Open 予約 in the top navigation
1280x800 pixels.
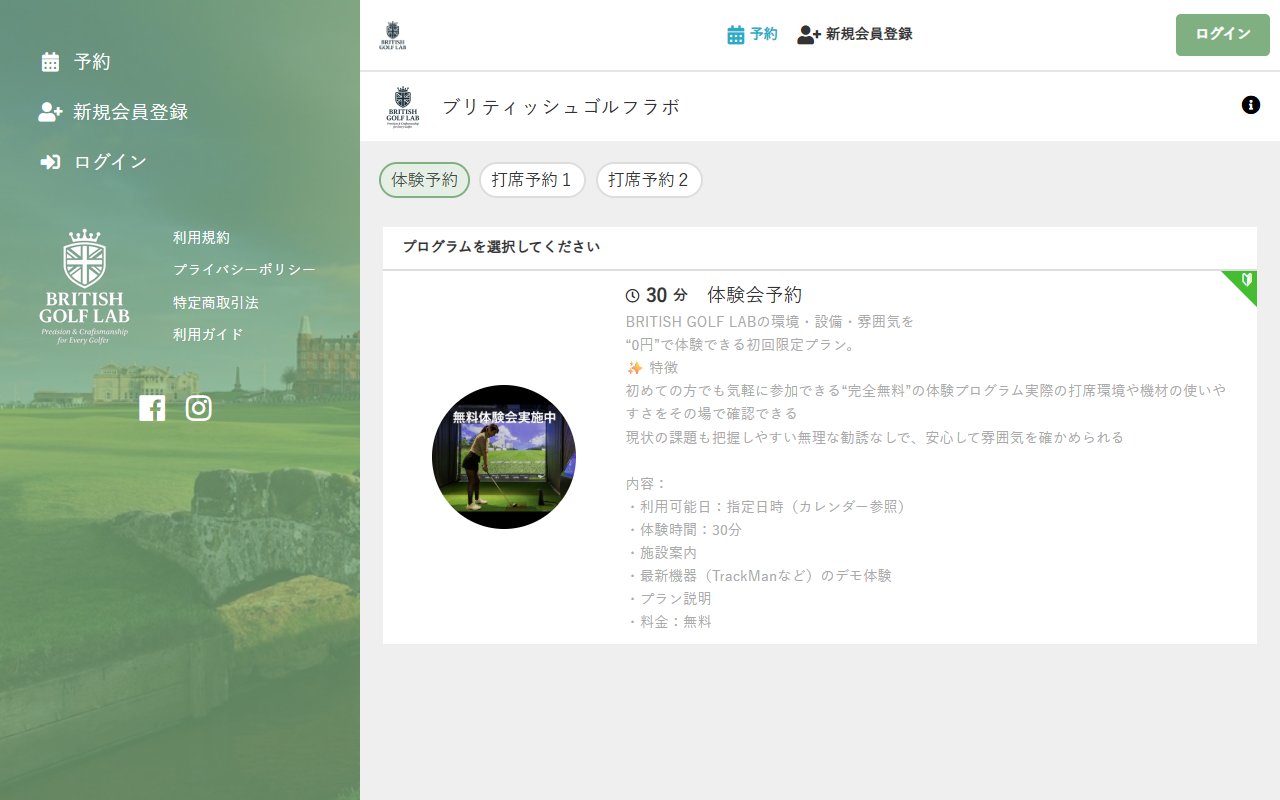[x=752, y=35]
